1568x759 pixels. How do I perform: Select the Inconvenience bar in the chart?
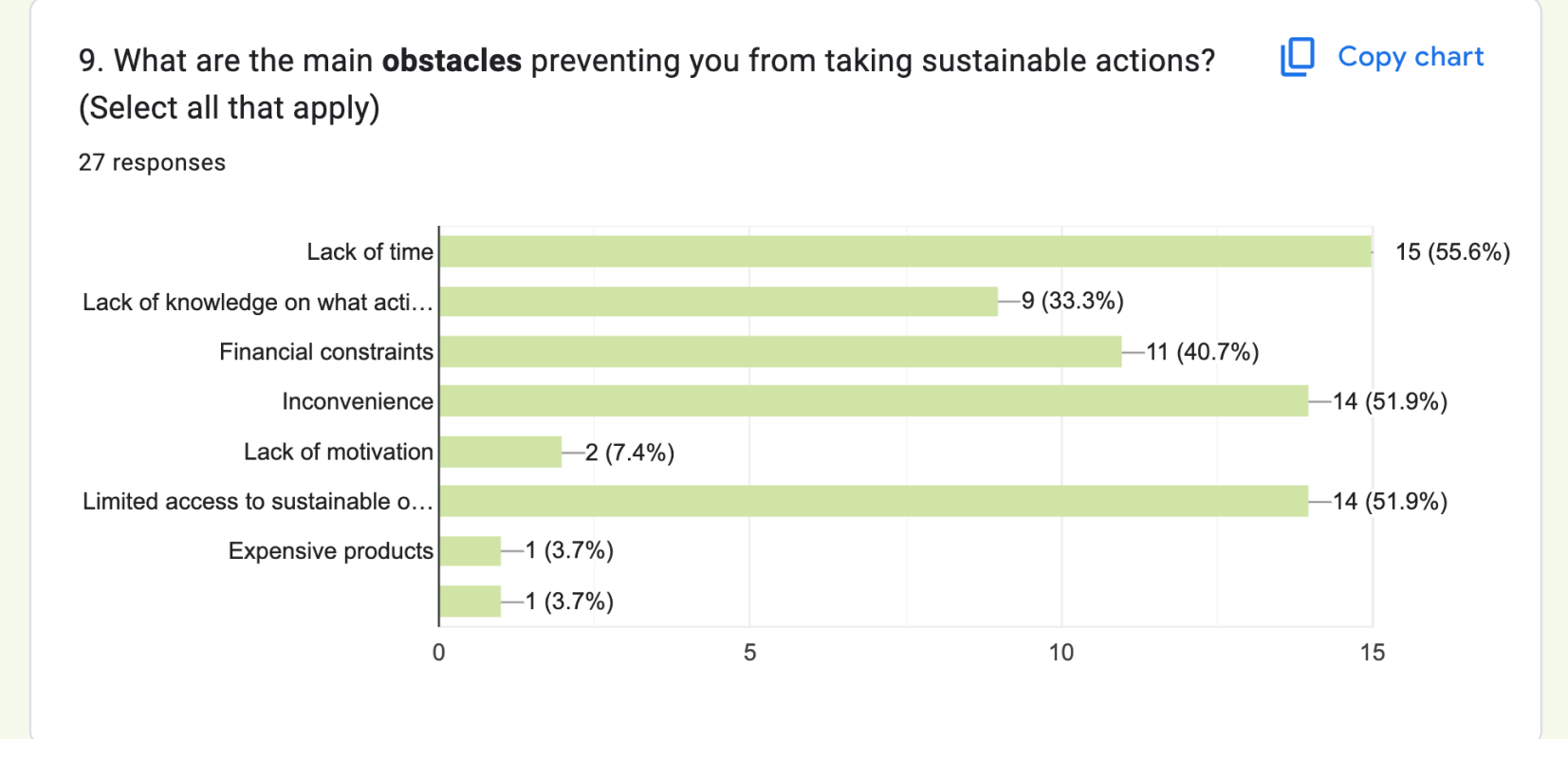[874, 401]
